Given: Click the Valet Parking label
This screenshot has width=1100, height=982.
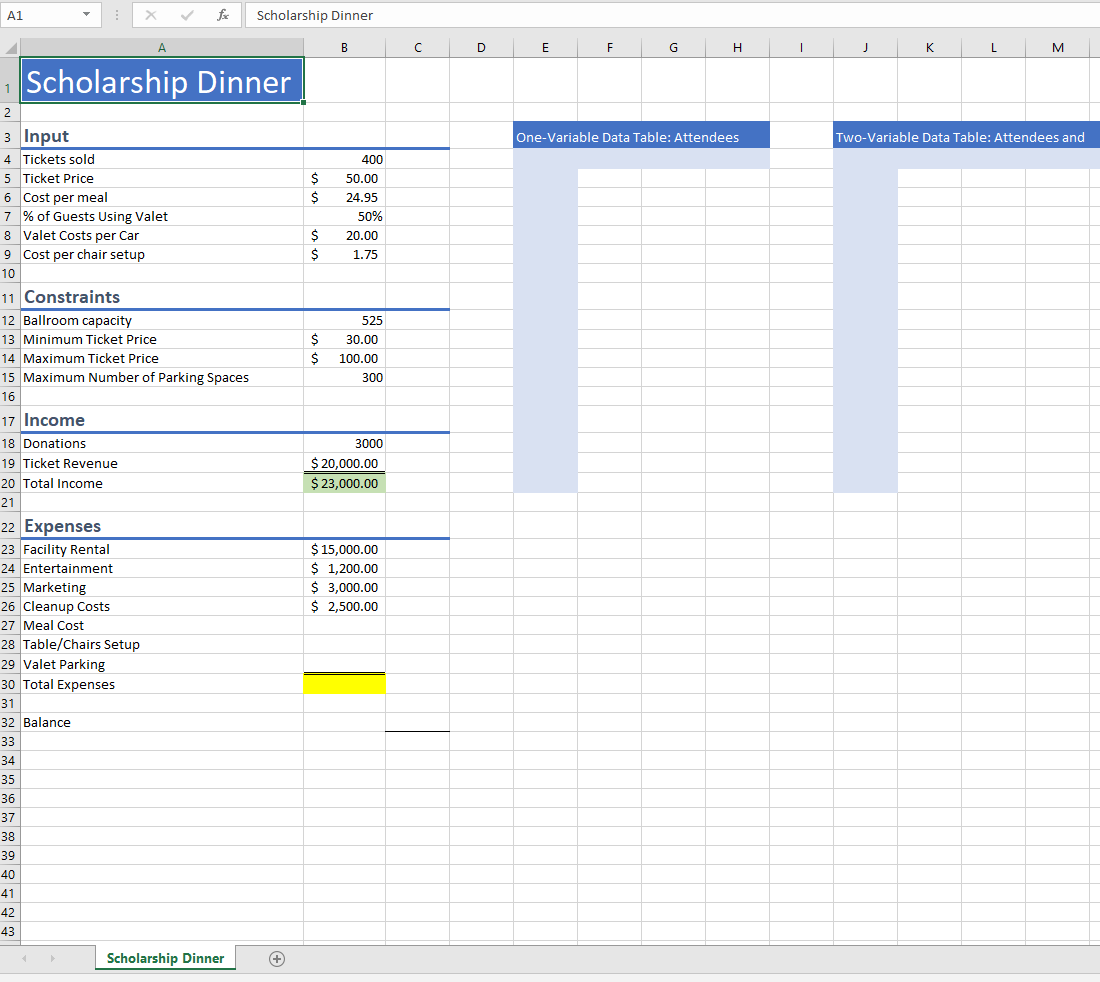Looking at the screenshot, I should click(64, 664).
